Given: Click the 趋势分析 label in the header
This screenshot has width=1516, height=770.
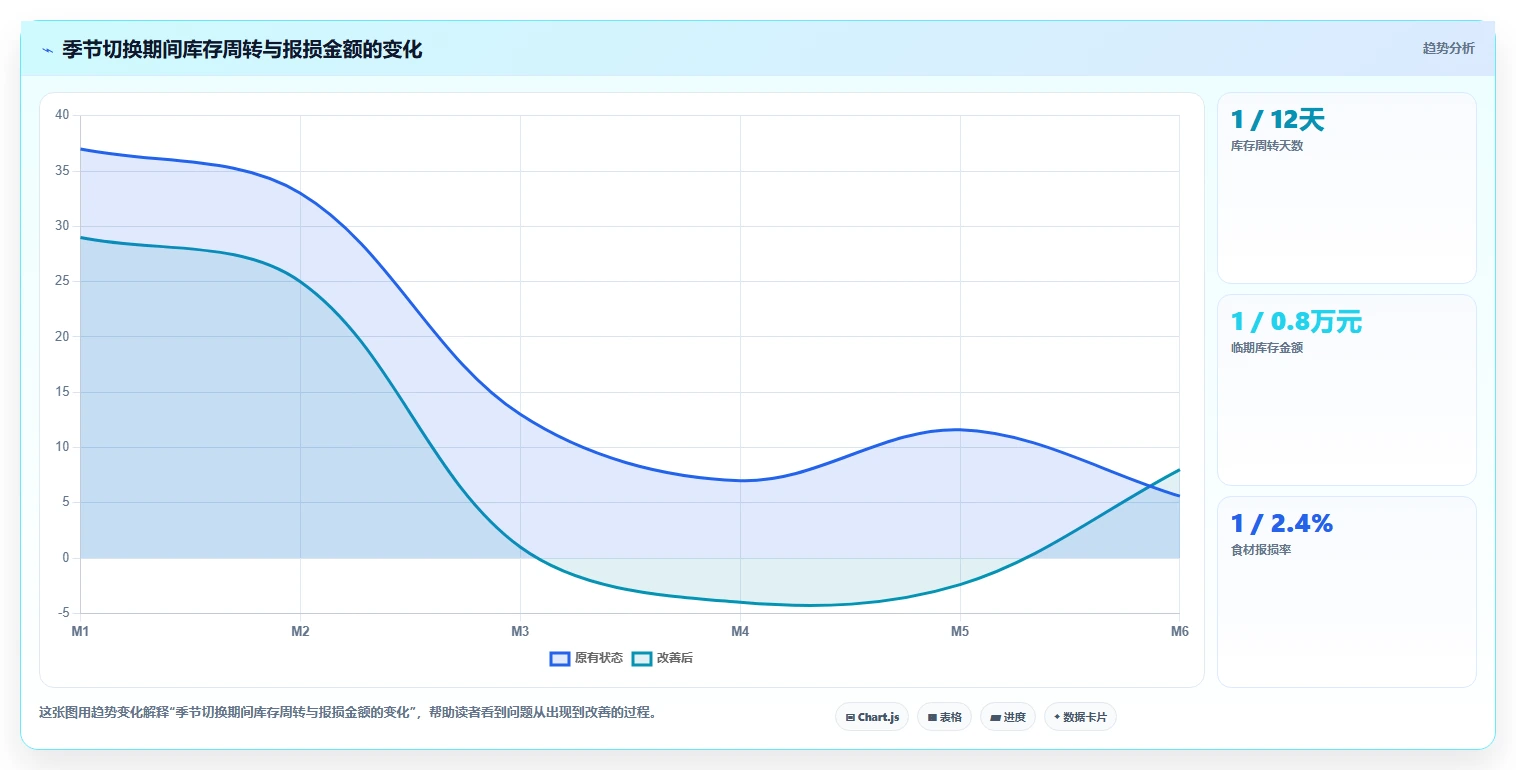Looking at the screenshot, I should (1448, 48).
